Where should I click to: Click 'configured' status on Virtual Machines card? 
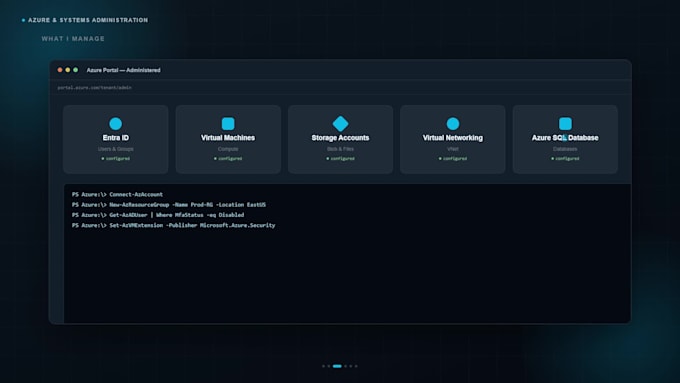click(228, 159)
